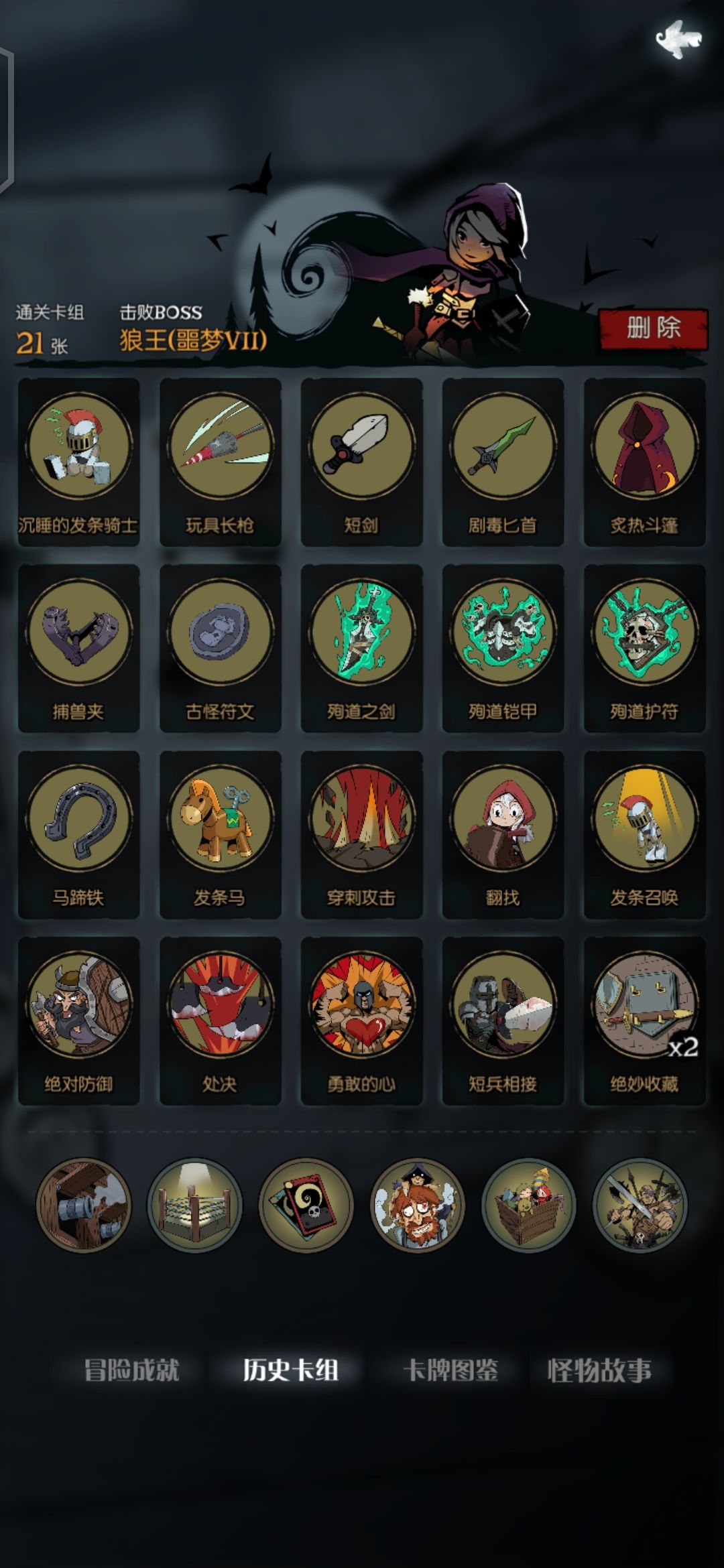Select the 勇敢的心 card
The width and height of the screenshot is (724, 1568).
(x=361, y=1021)
